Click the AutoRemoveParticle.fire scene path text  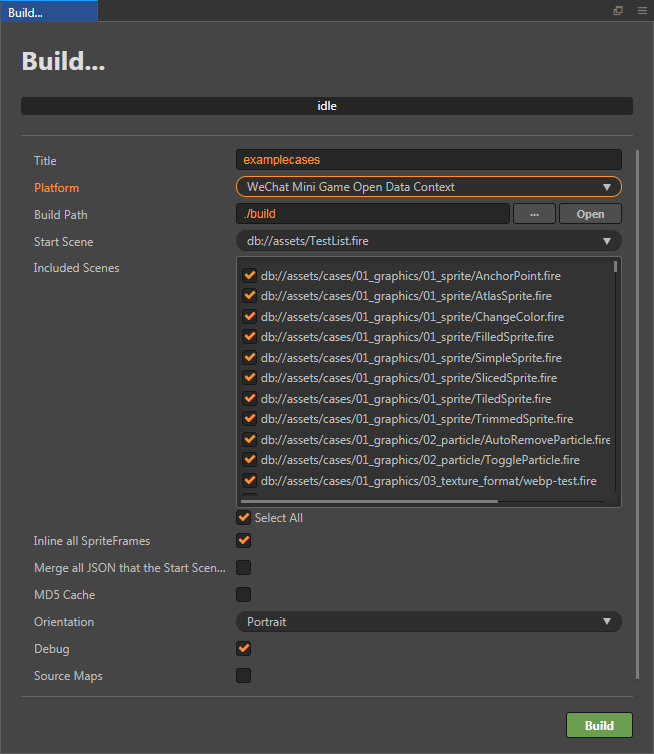(436, 440)
